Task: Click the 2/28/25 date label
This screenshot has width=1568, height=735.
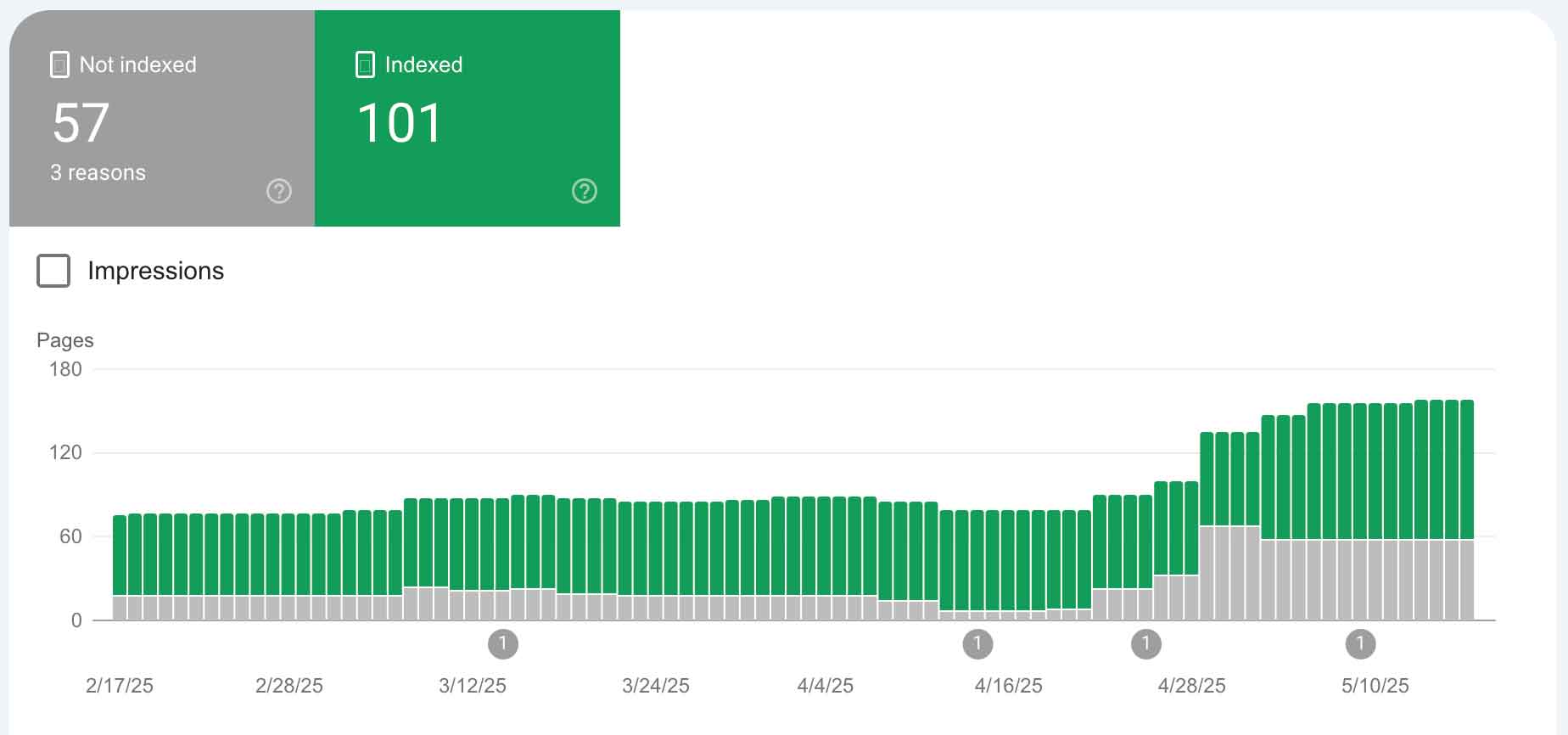Action: (x=289, y=686)
